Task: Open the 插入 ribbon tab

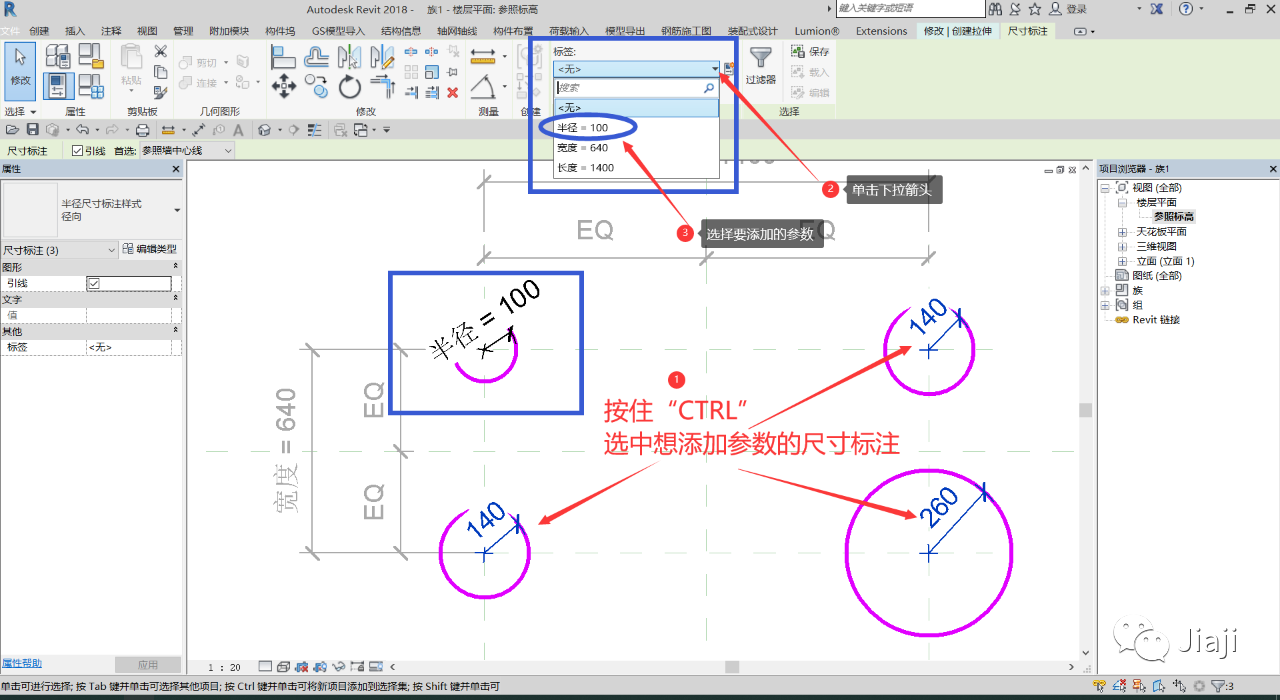Action: click(75, 31)
